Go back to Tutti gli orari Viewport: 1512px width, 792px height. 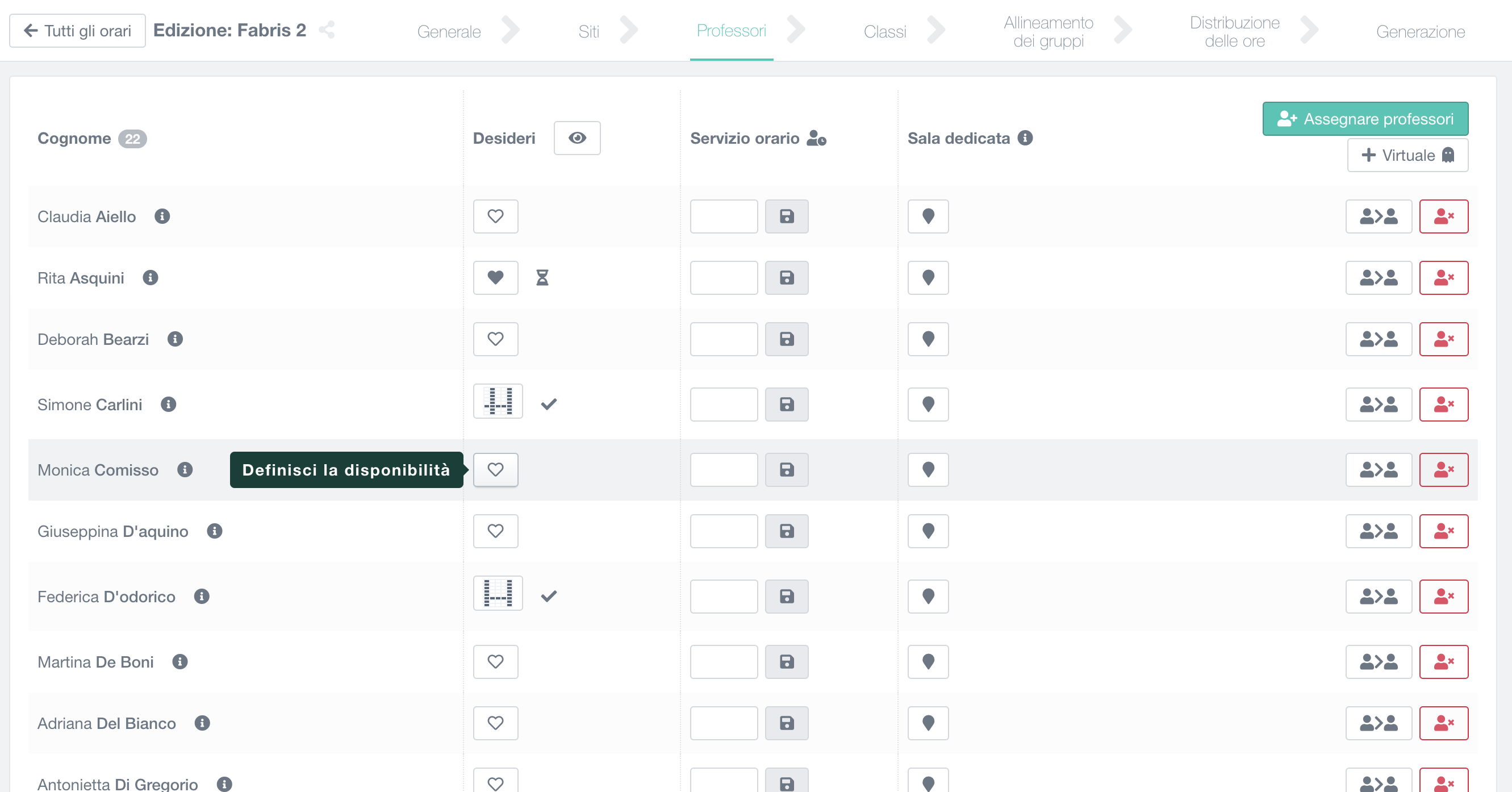(x=77, y=31)
